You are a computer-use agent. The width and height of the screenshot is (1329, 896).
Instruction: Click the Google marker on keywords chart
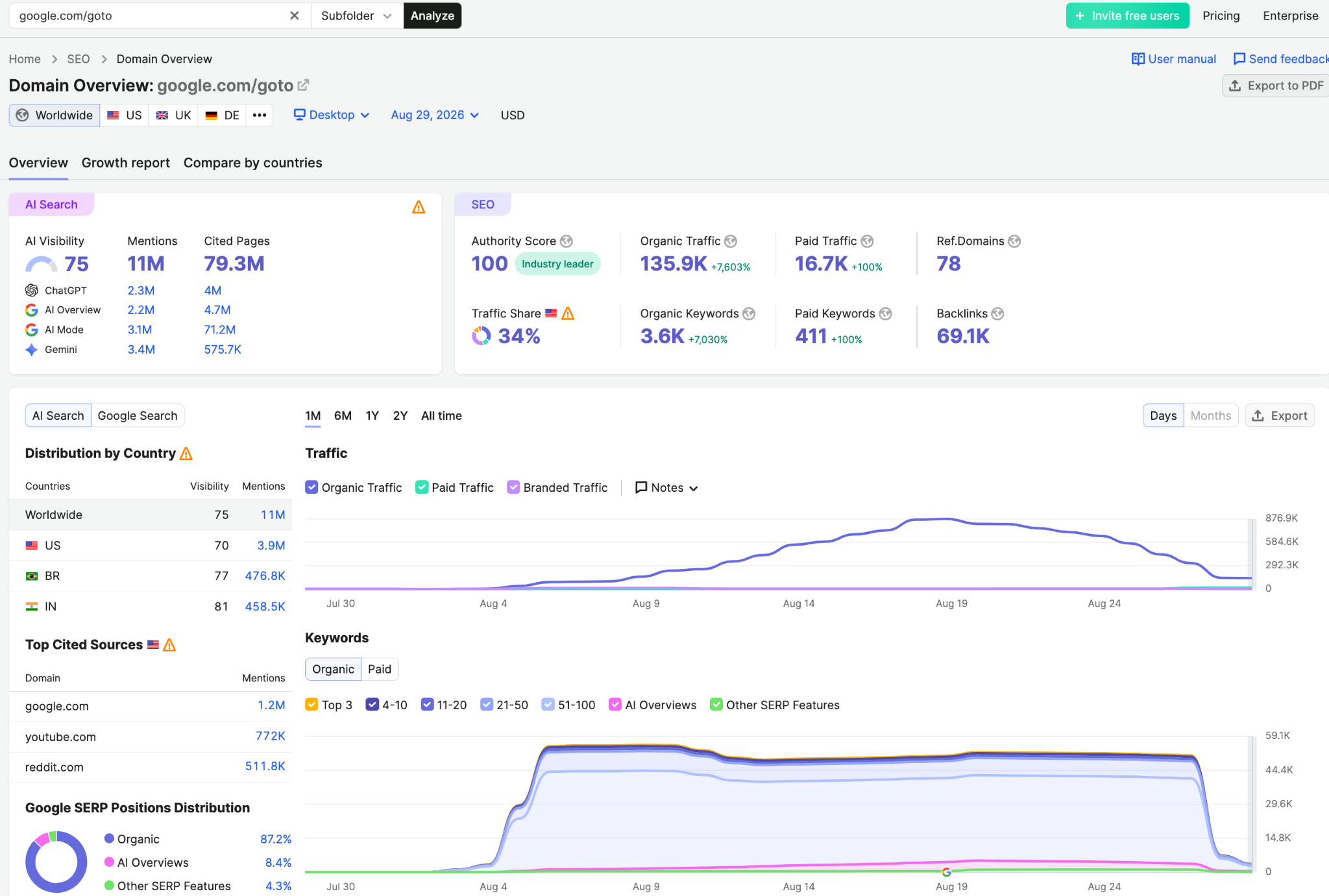click(946, 872)
